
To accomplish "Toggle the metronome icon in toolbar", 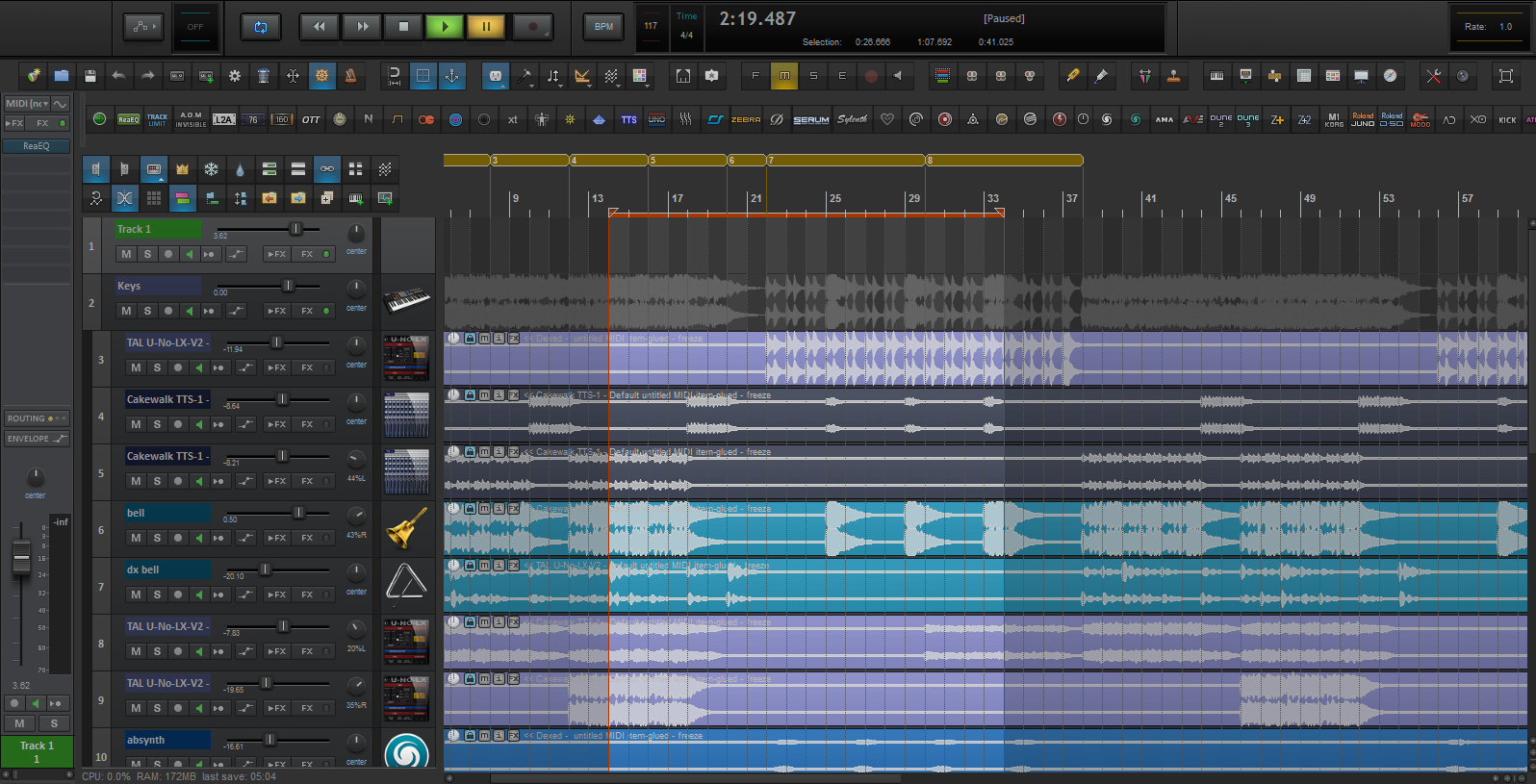I will [350, 76].
